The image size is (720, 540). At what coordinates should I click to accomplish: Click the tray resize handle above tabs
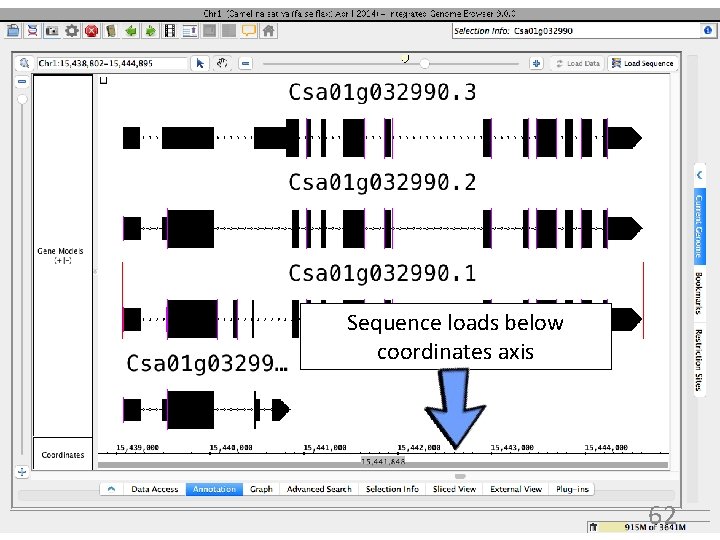(x=460, y=476)
